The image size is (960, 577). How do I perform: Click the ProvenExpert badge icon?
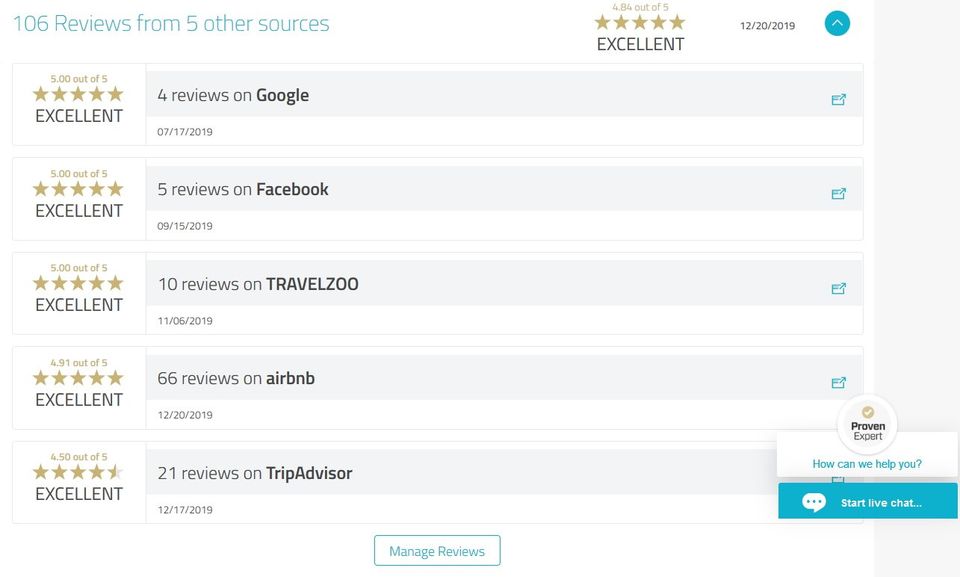tap(867, 424)
